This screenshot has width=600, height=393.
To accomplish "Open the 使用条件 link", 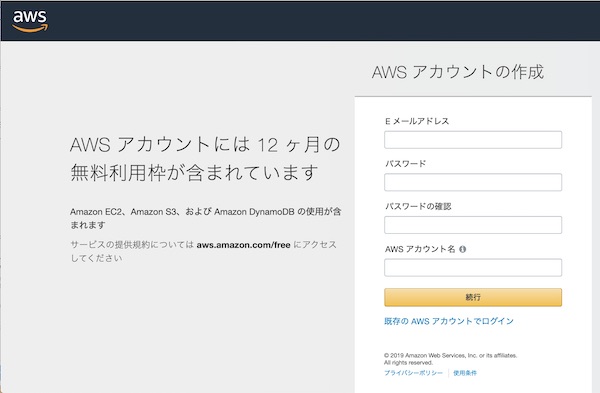I will 465,373.
